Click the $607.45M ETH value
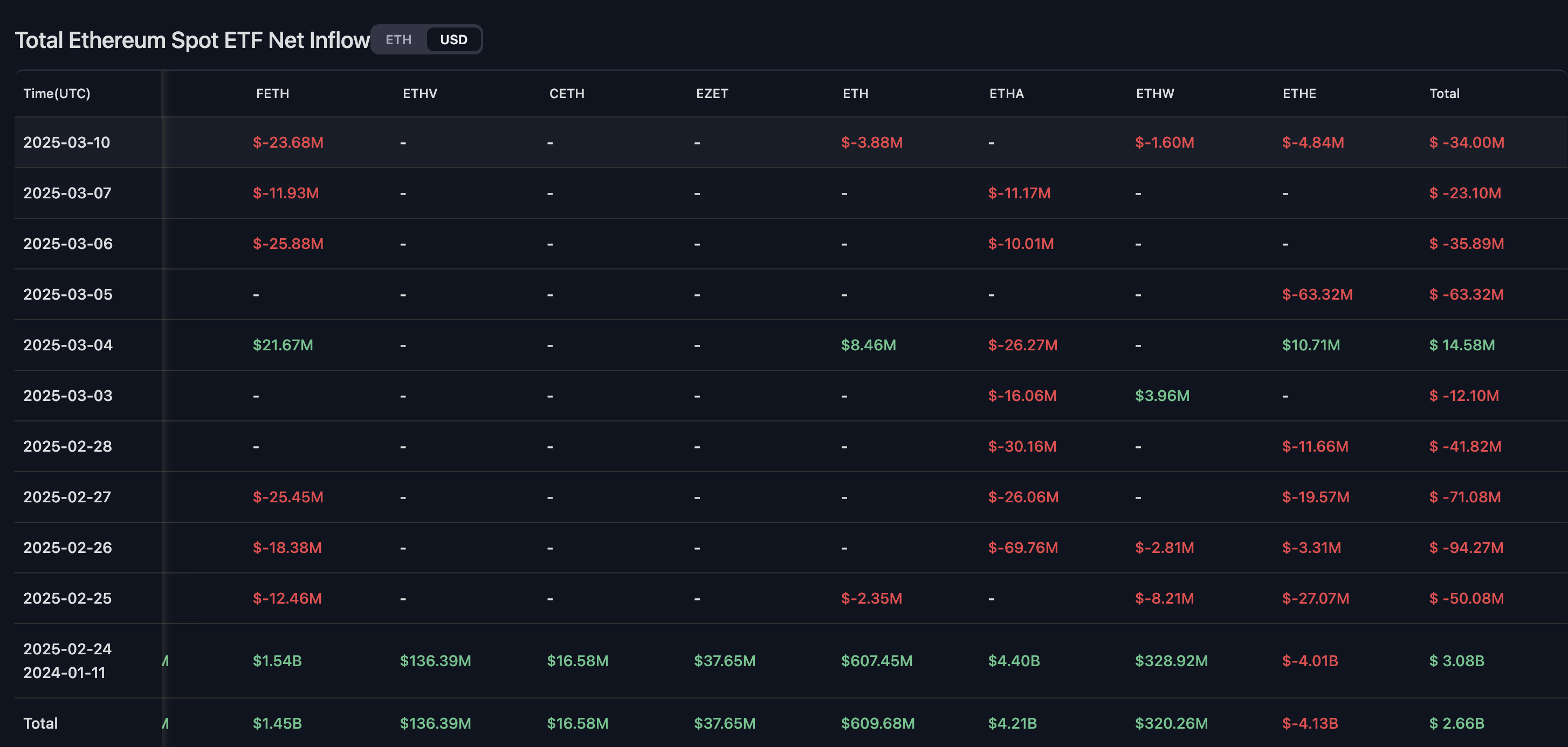This screenshot has height=747, width=1568. pyautogui.click(x=877, y=661)
